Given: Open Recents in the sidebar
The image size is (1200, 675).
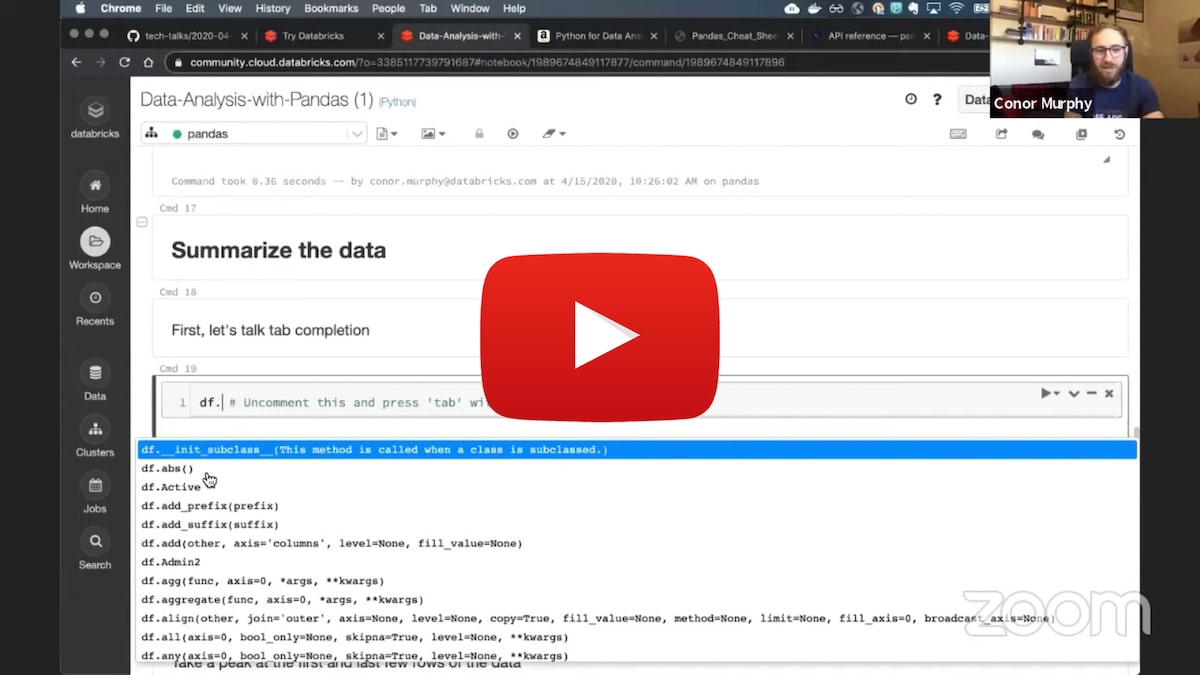Looking at the screenshot, I should (x=95, y=306).
